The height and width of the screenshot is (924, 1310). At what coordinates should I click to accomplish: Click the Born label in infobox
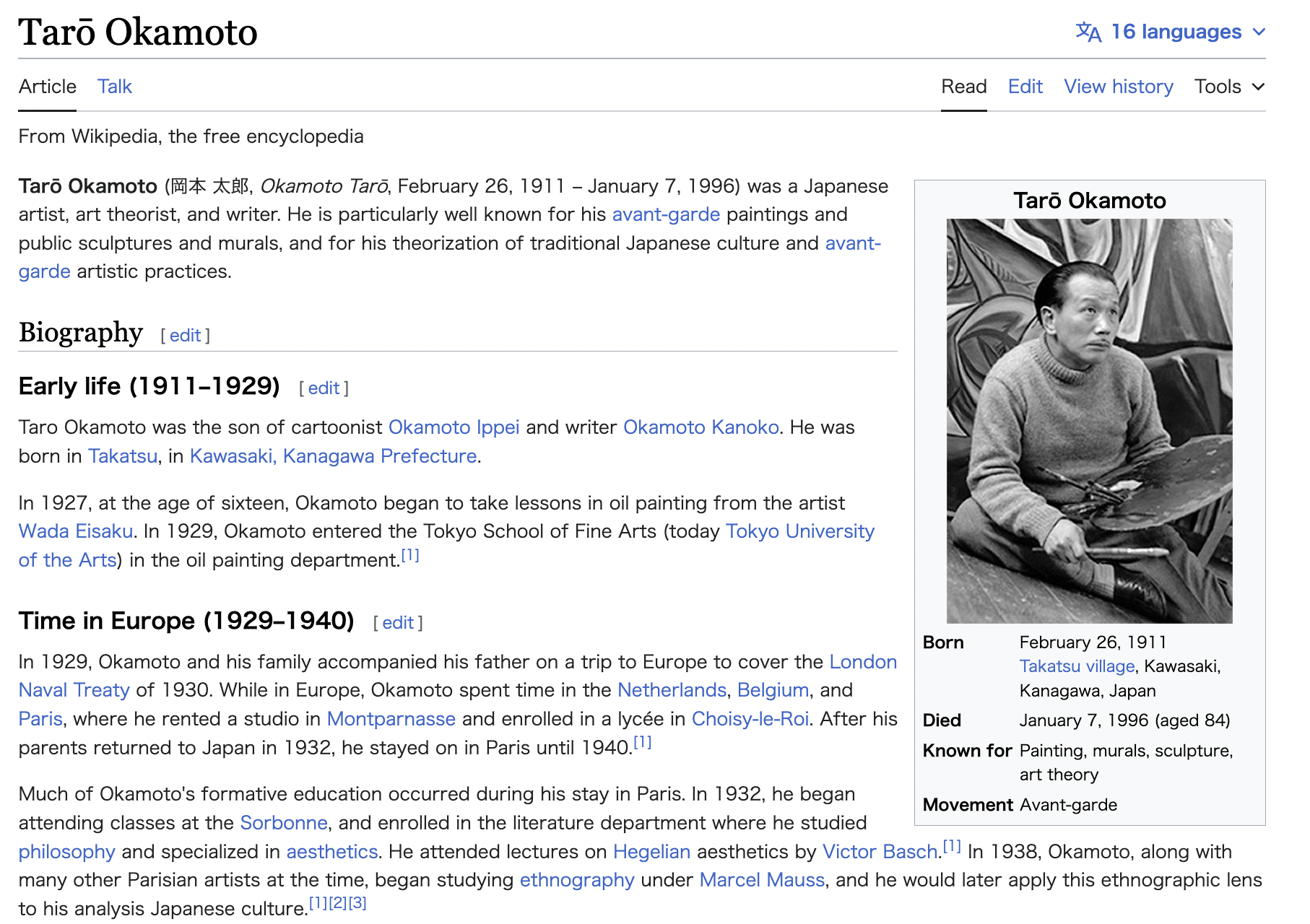[943, 642]
